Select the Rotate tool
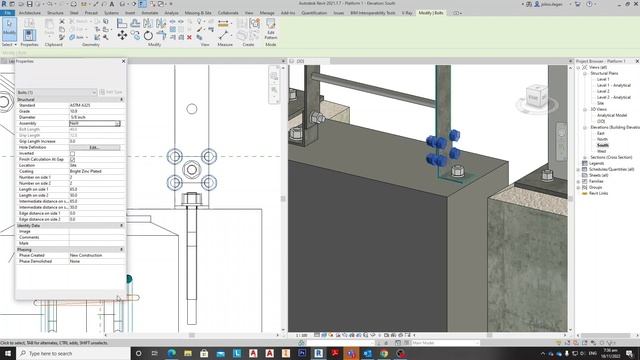Viewport: 640px width, 360px height. coord(148,36)
